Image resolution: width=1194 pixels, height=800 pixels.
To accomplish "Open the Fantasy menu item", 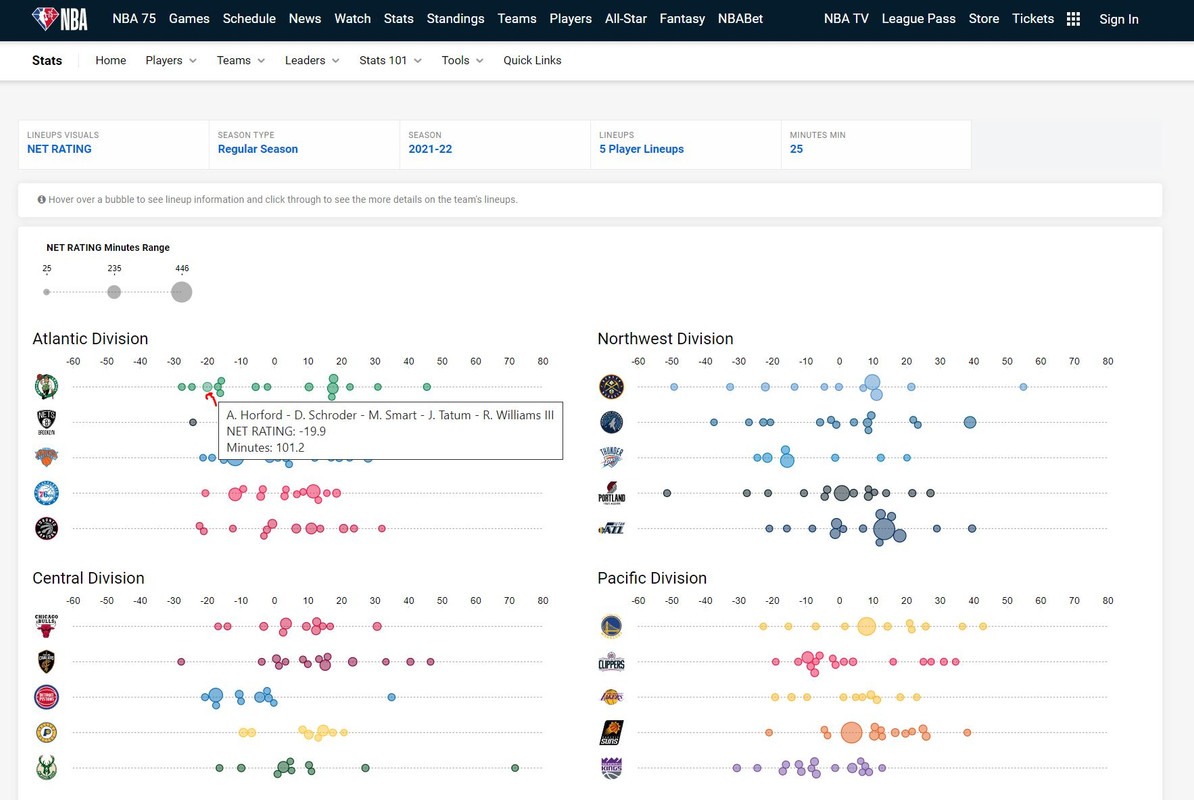I will [x=682, y=19].
